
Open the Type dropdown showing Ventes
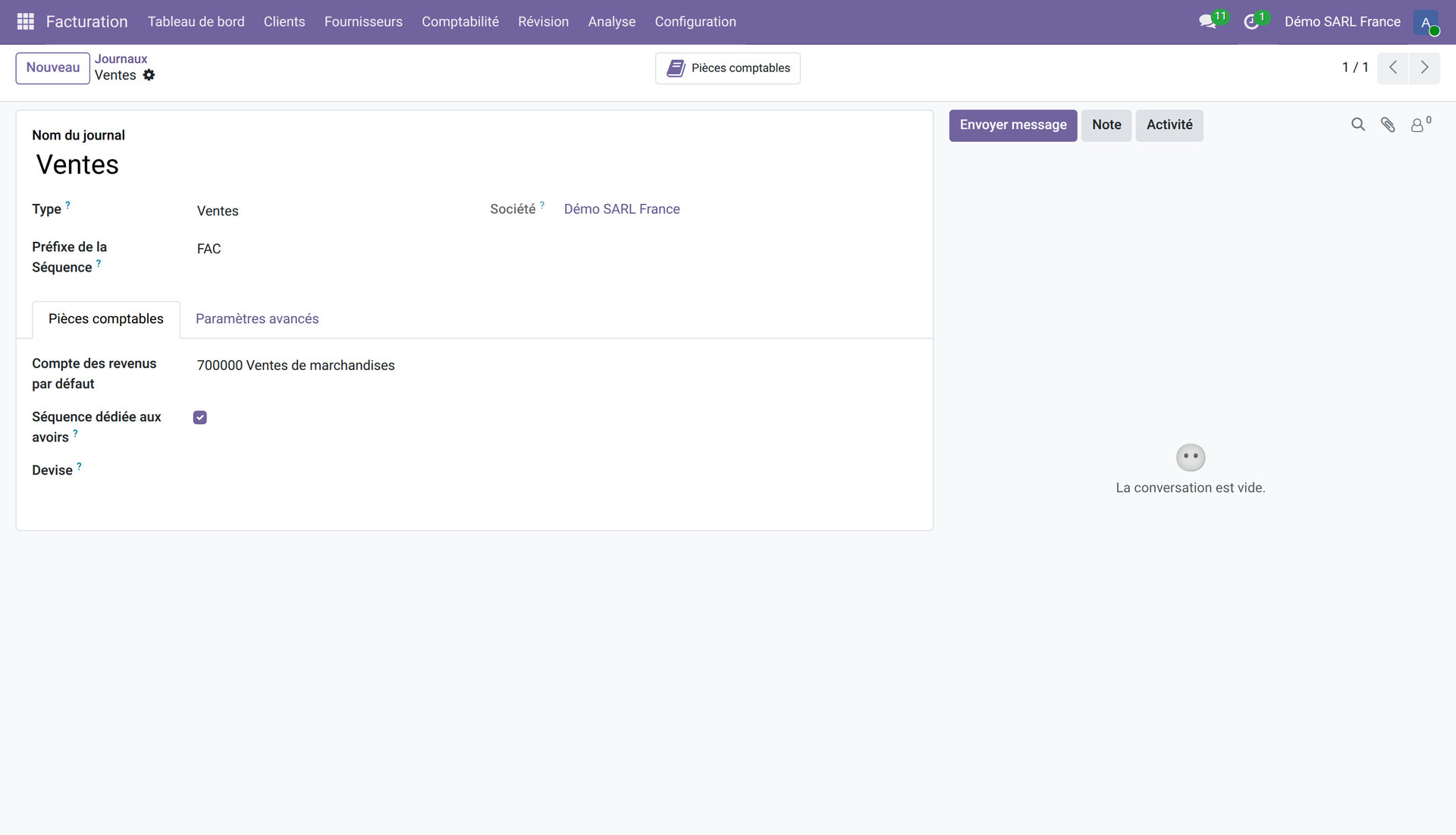[x=328, y=211]
